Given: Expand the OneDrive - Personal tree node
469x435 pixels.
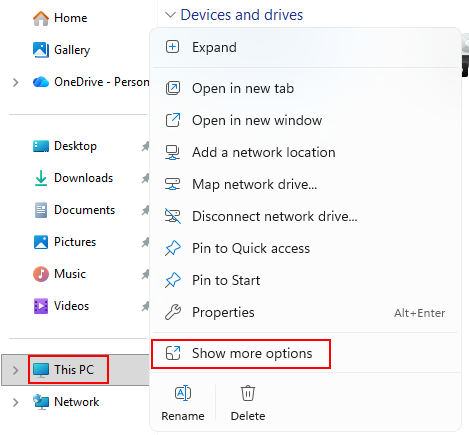Looking at the screenshot, I should point(15,82).
